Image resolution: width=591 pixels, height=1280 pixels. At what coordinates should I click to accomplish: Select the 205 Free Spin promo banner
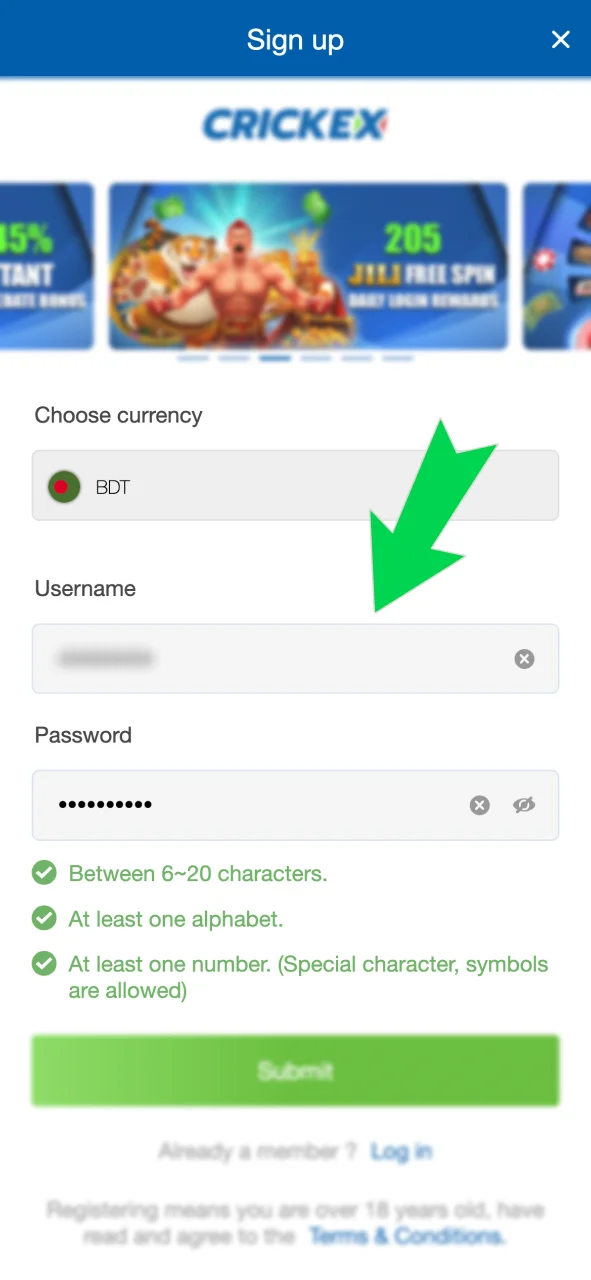point(308,267)
